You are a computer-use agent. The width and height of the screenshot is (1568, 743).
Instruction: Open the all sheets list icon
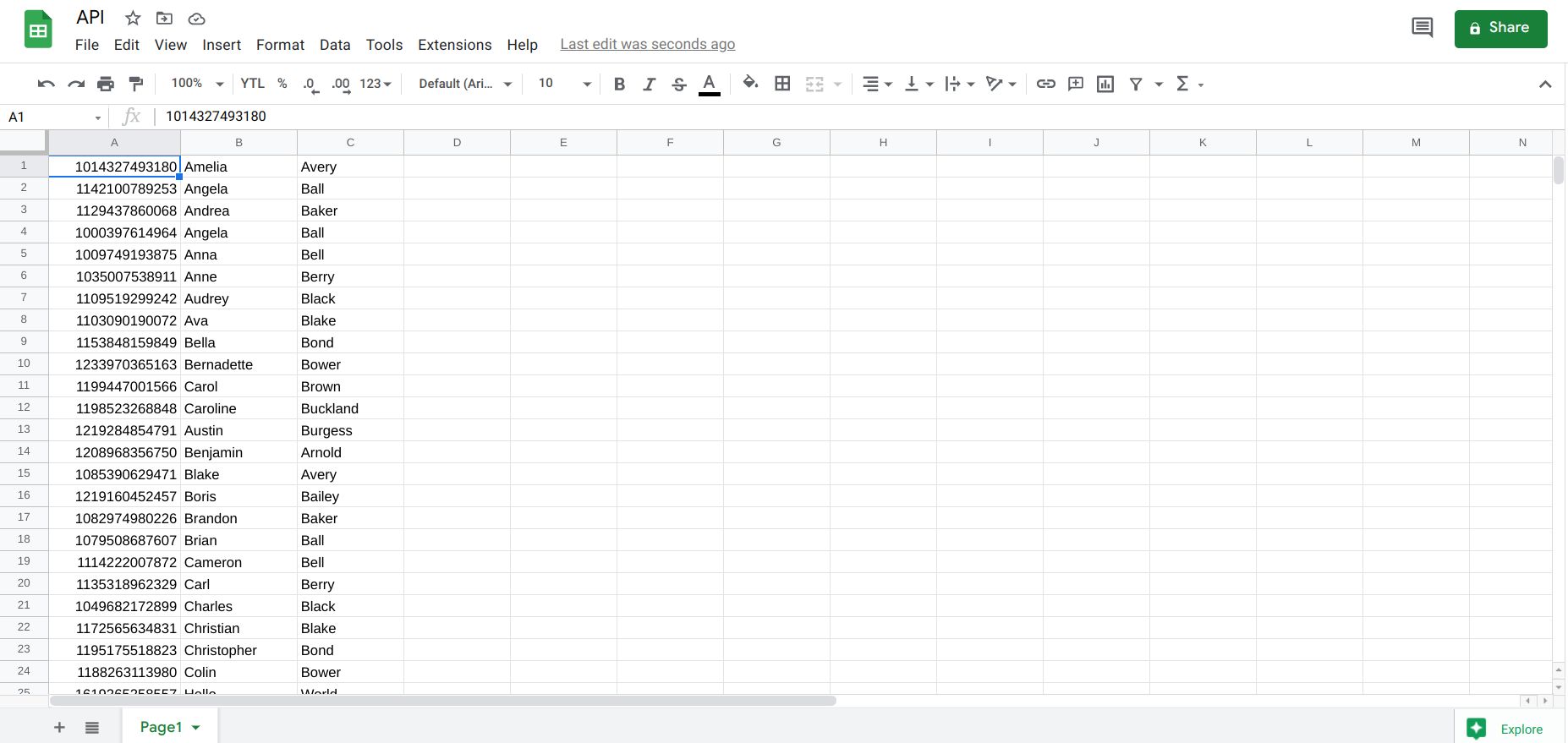(92, 728)
